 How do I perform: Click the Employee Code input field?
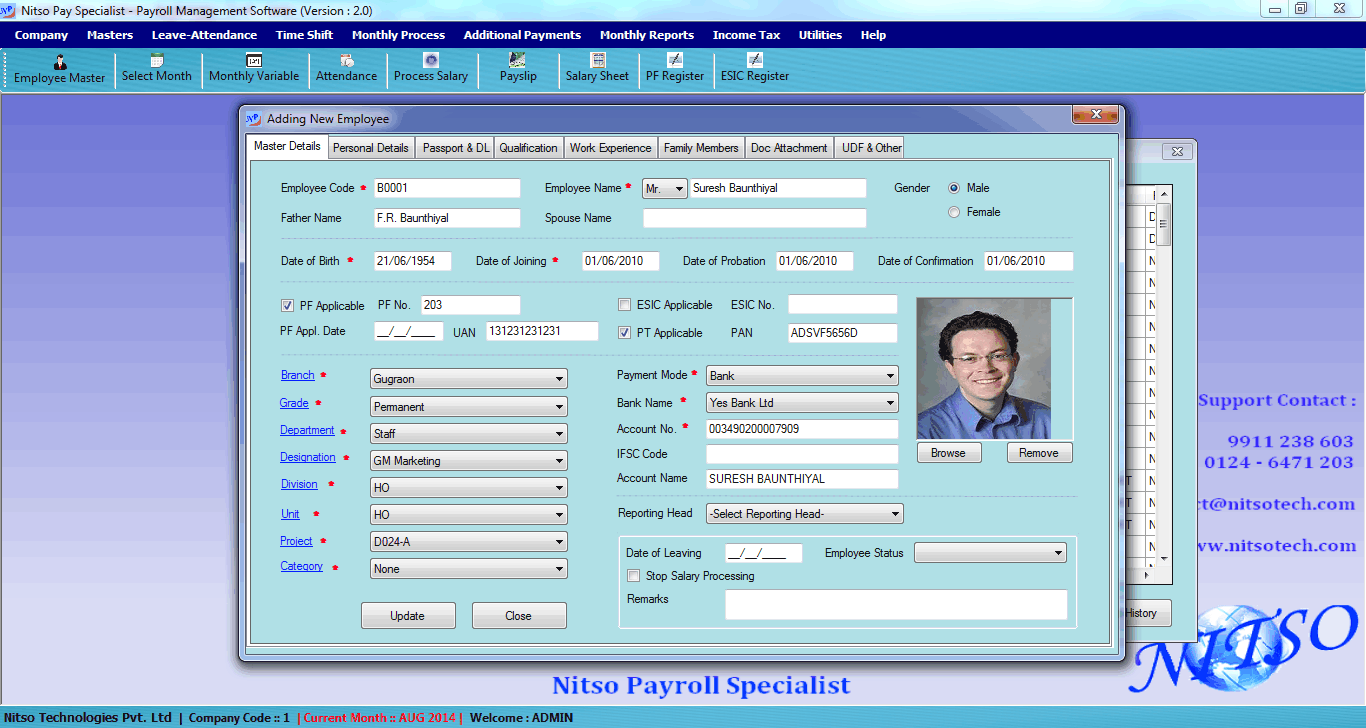(x=447, y=188)
